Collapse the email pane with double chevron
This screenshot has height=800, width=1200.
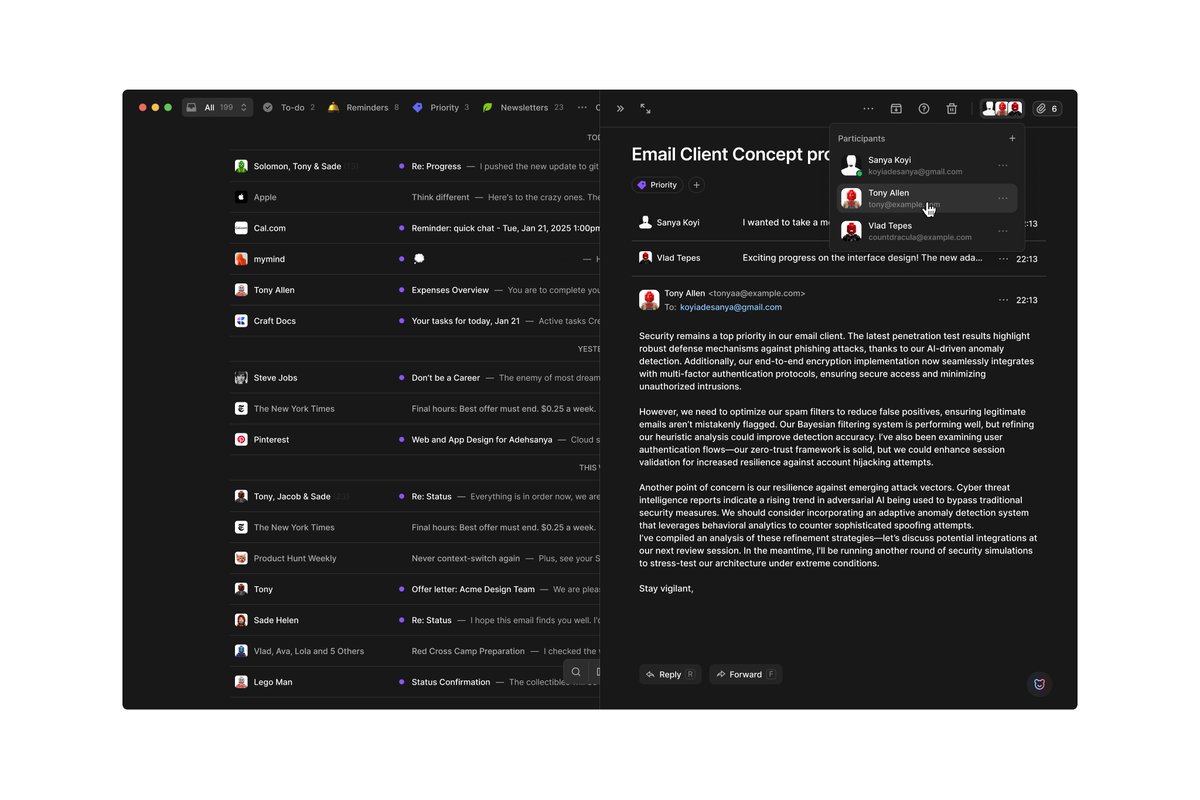click(x=620, y=108)
